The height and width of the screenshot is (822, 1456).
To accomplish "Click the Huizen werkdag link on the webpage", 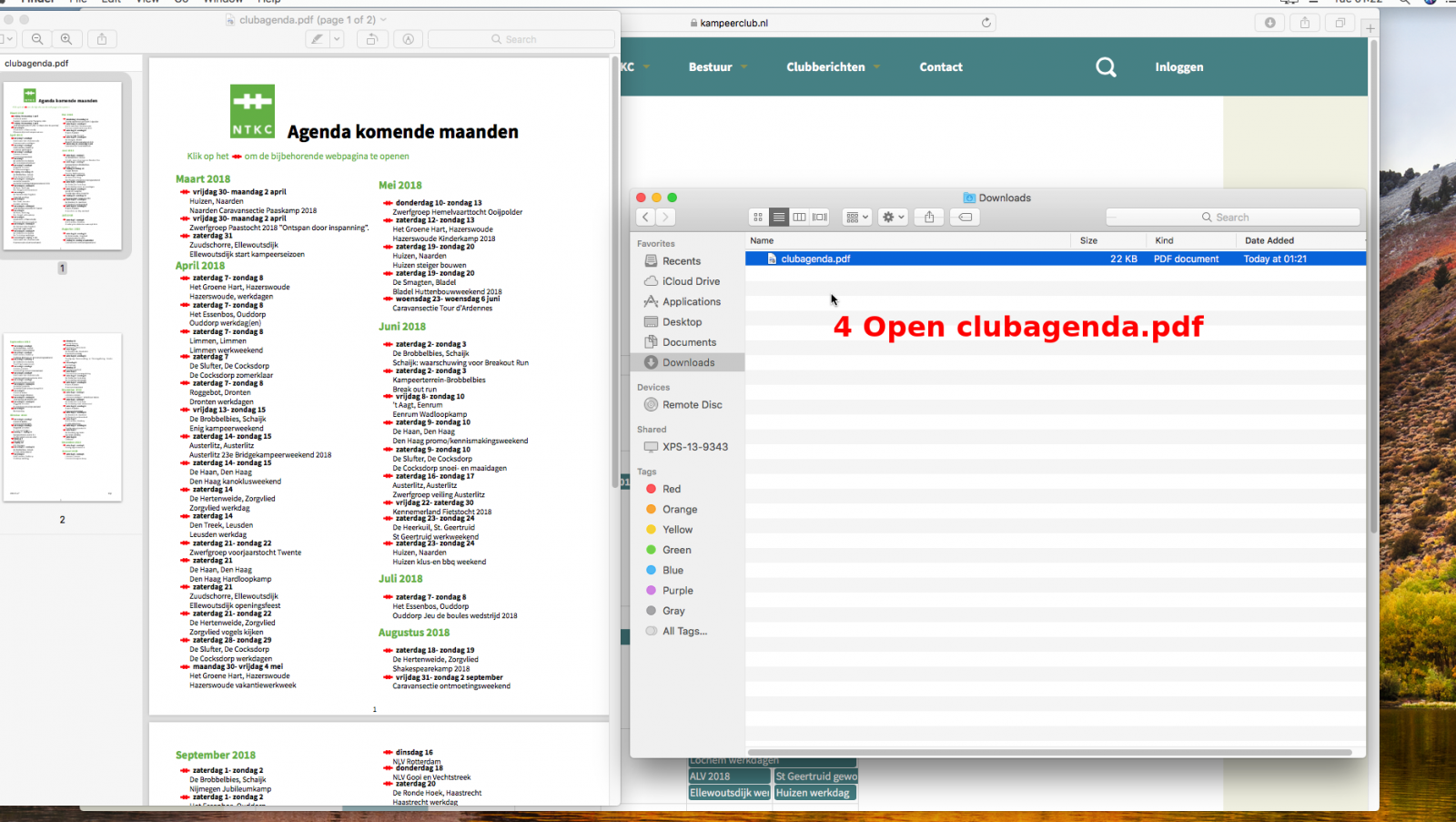I will point(815,793).
